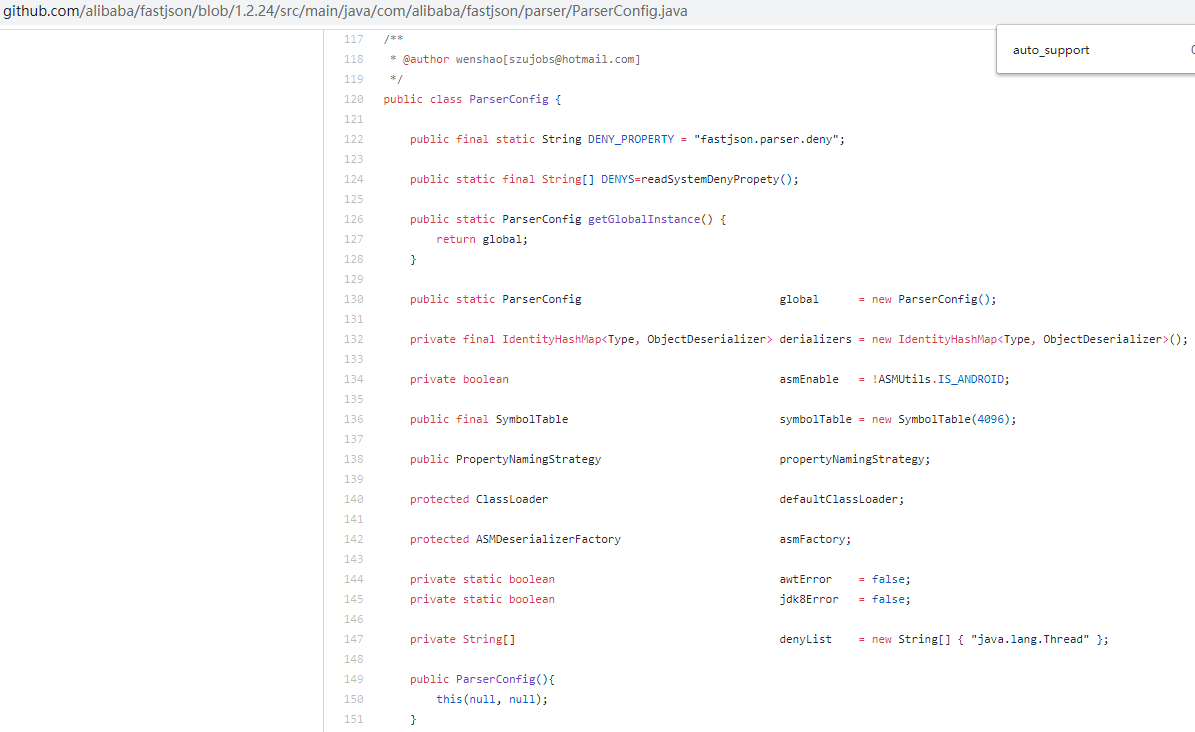Select line number 144 with awtError flag

click(353, 579)
